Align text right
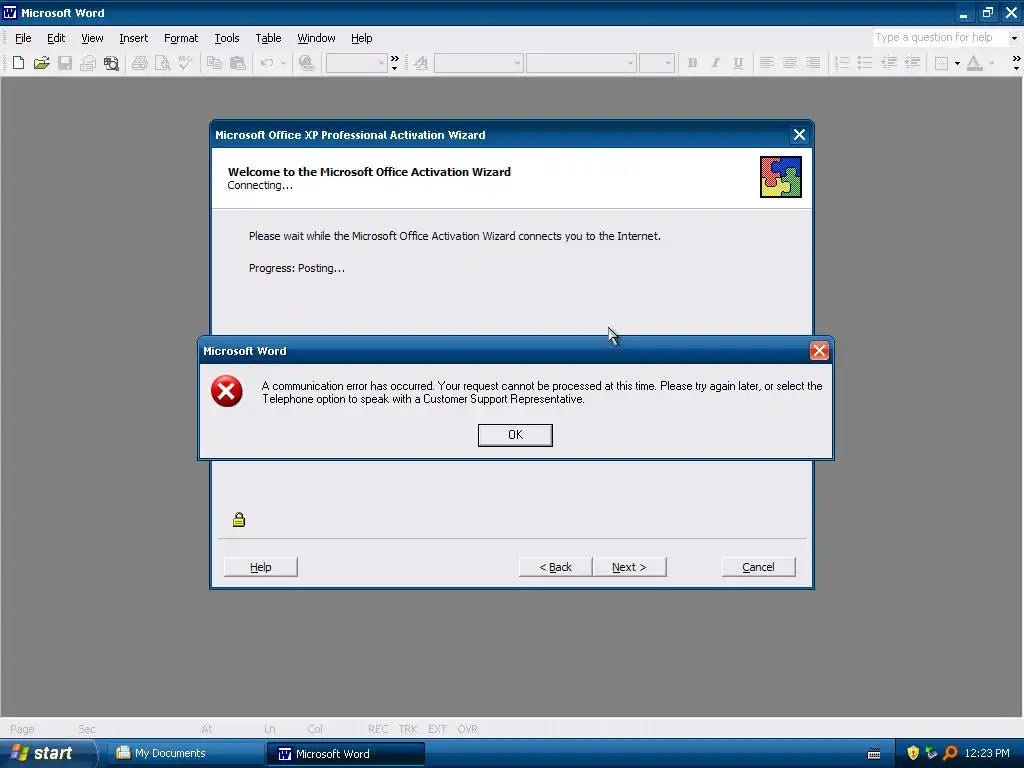This screenshot has width=1024, height=768. [813, 63]
